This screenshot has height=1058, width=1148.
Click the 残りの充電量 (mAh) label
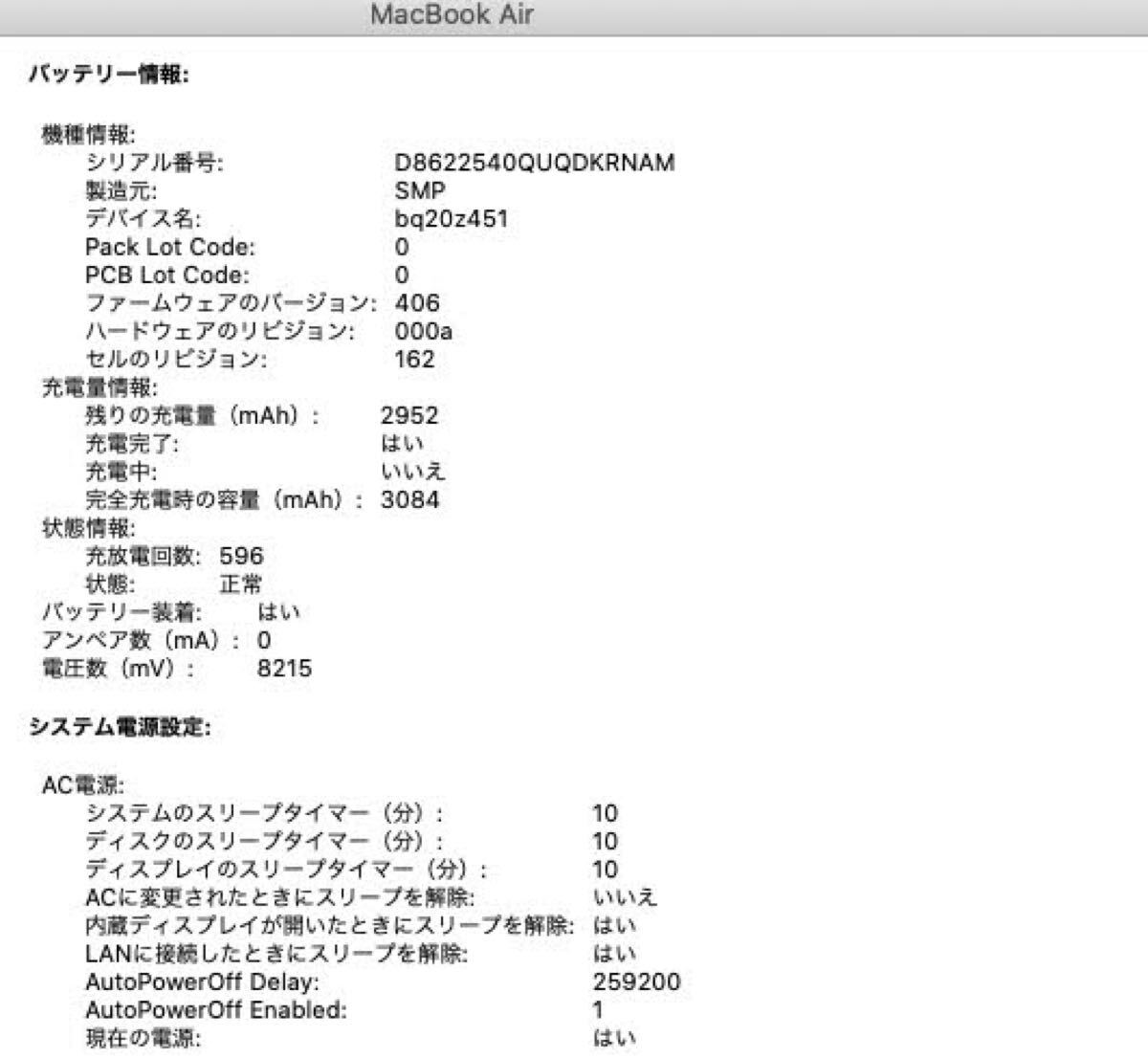pos(203,415)
